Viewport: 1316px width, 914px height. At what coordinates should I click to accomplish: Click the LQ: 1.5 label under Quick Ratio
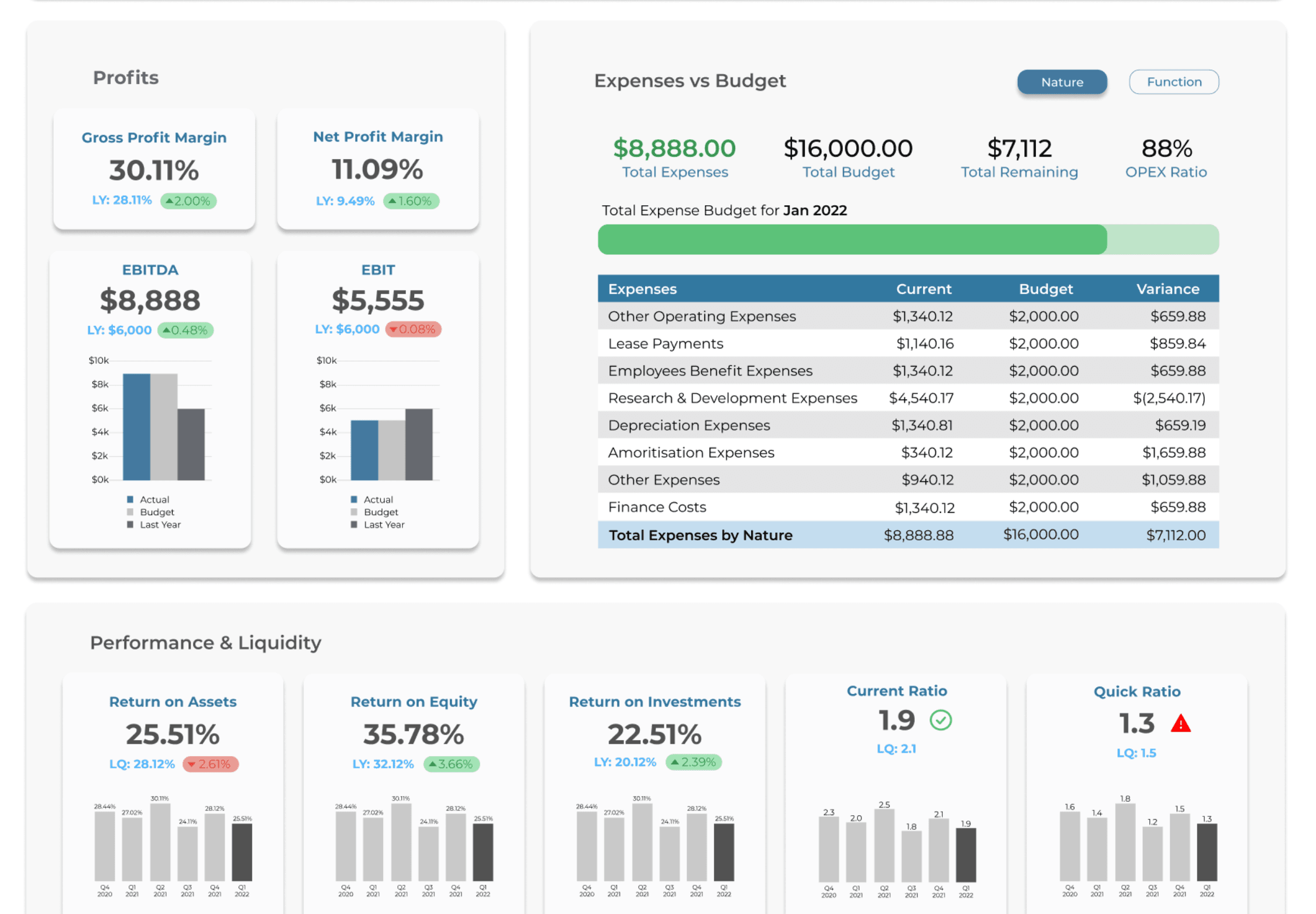[x=1136, y=753]
